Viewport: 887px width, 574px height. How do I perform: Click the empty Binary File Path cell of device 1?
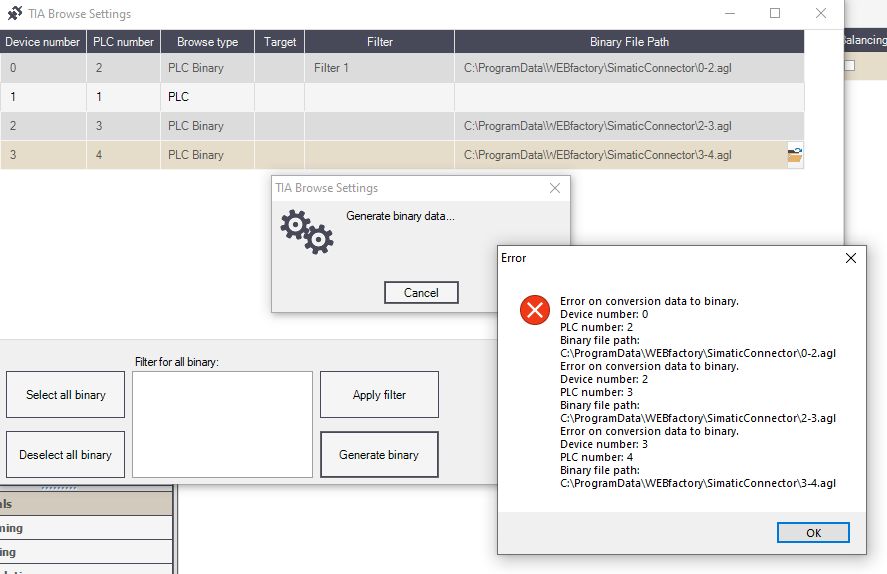click(x=629, y=97)
